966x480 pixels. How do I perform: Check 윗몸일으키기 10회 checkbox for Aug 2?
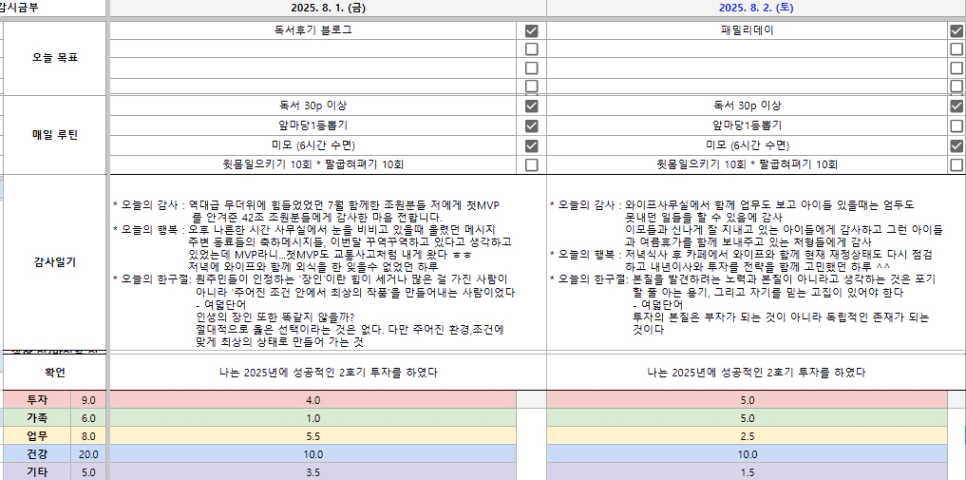point(956,165)
